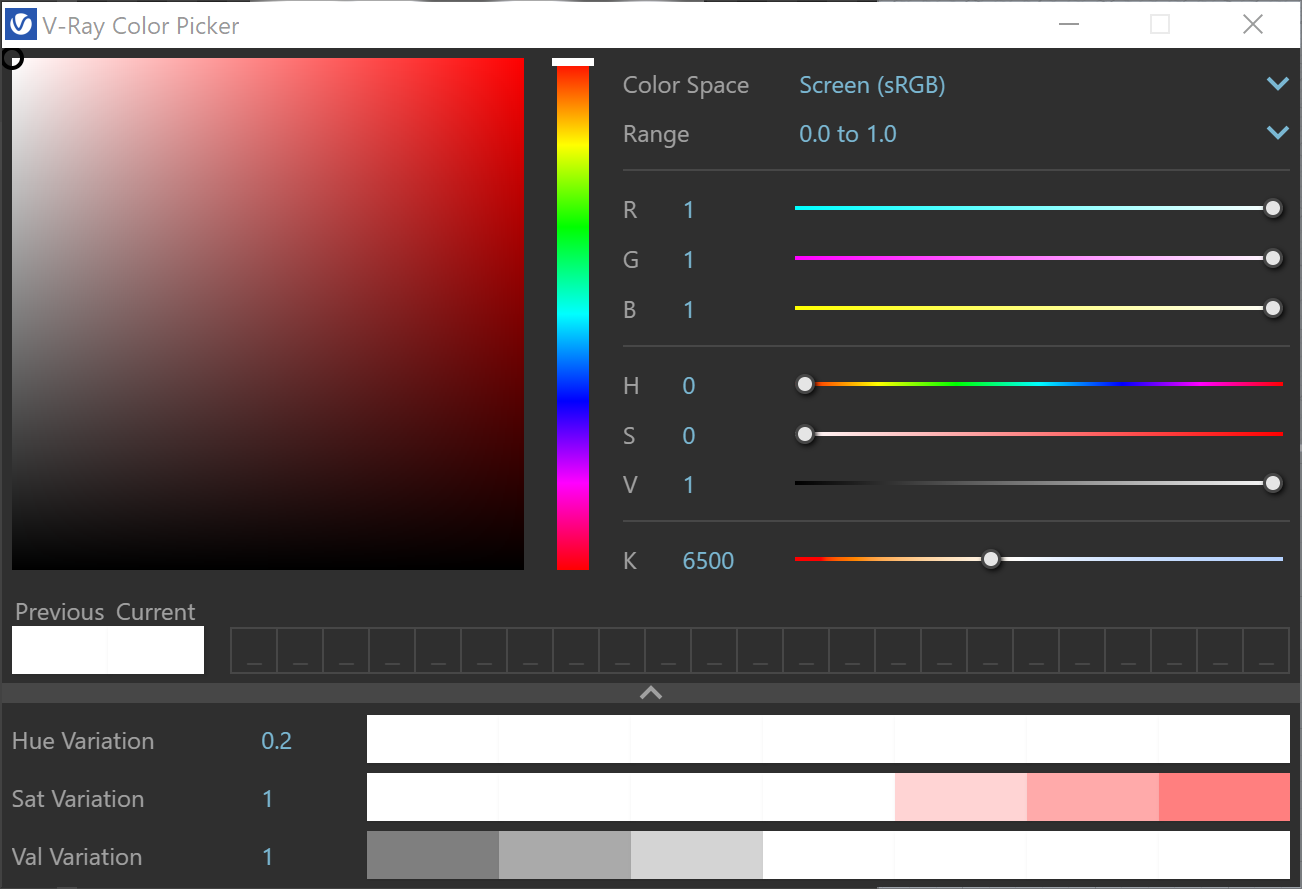Click the Sat Variation value field
The height and width of the screenshot is (889, 1302).
point(268,799)
